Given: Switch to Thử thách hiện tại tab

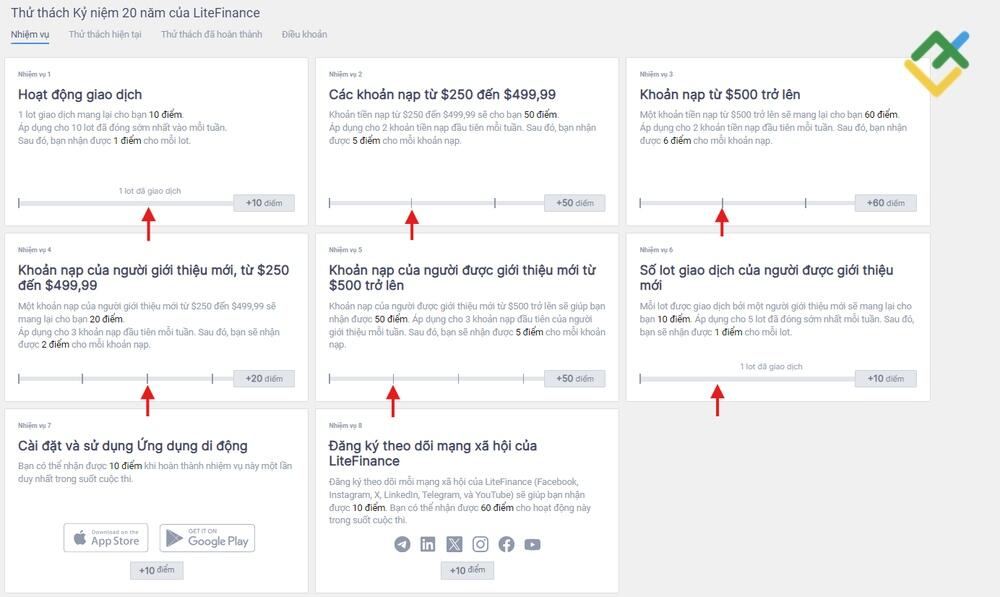Looking at the screenshot, I should tap(105, 34).
